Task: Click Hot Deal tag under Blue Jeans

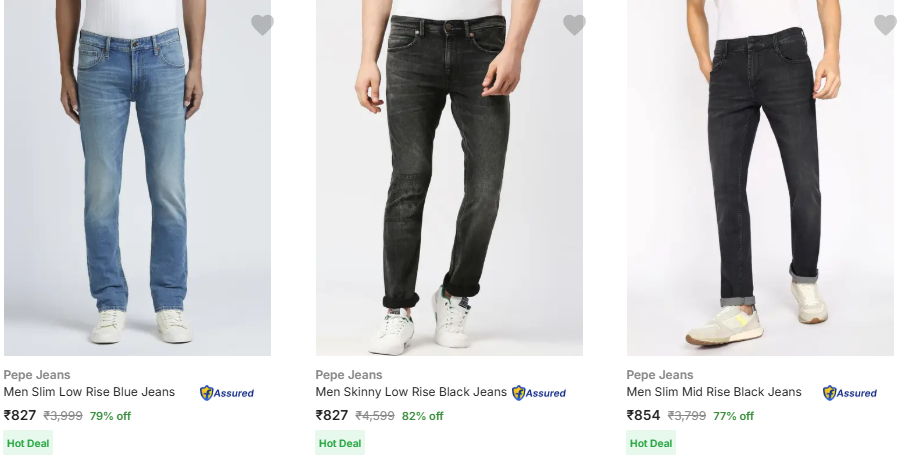Action: 28,443
